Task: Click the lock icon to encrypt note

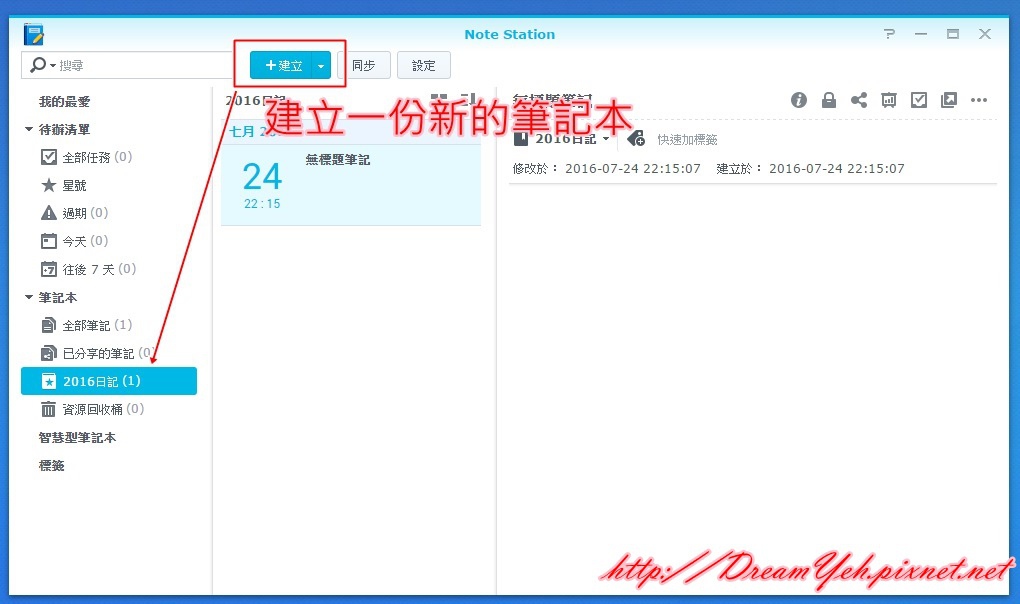Action: [x=829, y=100]
